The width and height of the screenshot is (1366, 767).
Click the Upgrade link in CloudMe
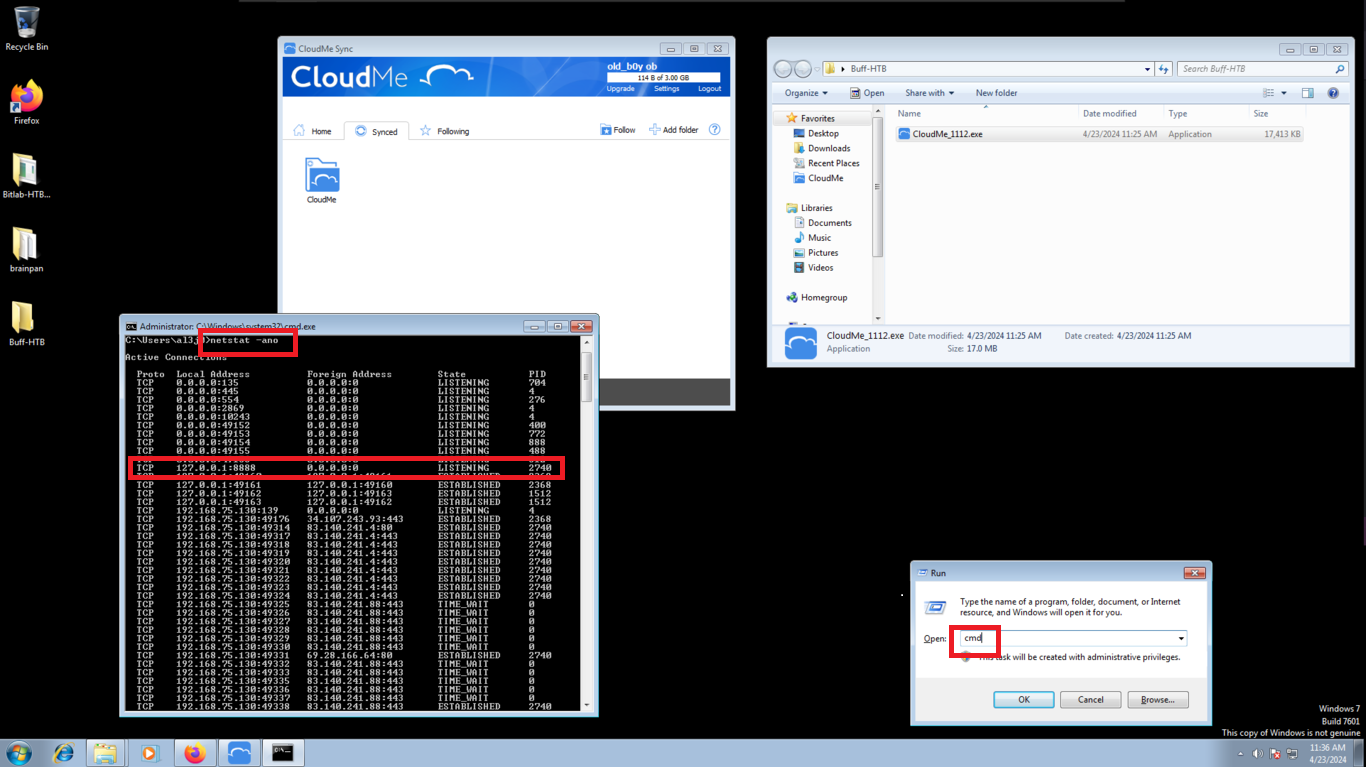point(620,89)
